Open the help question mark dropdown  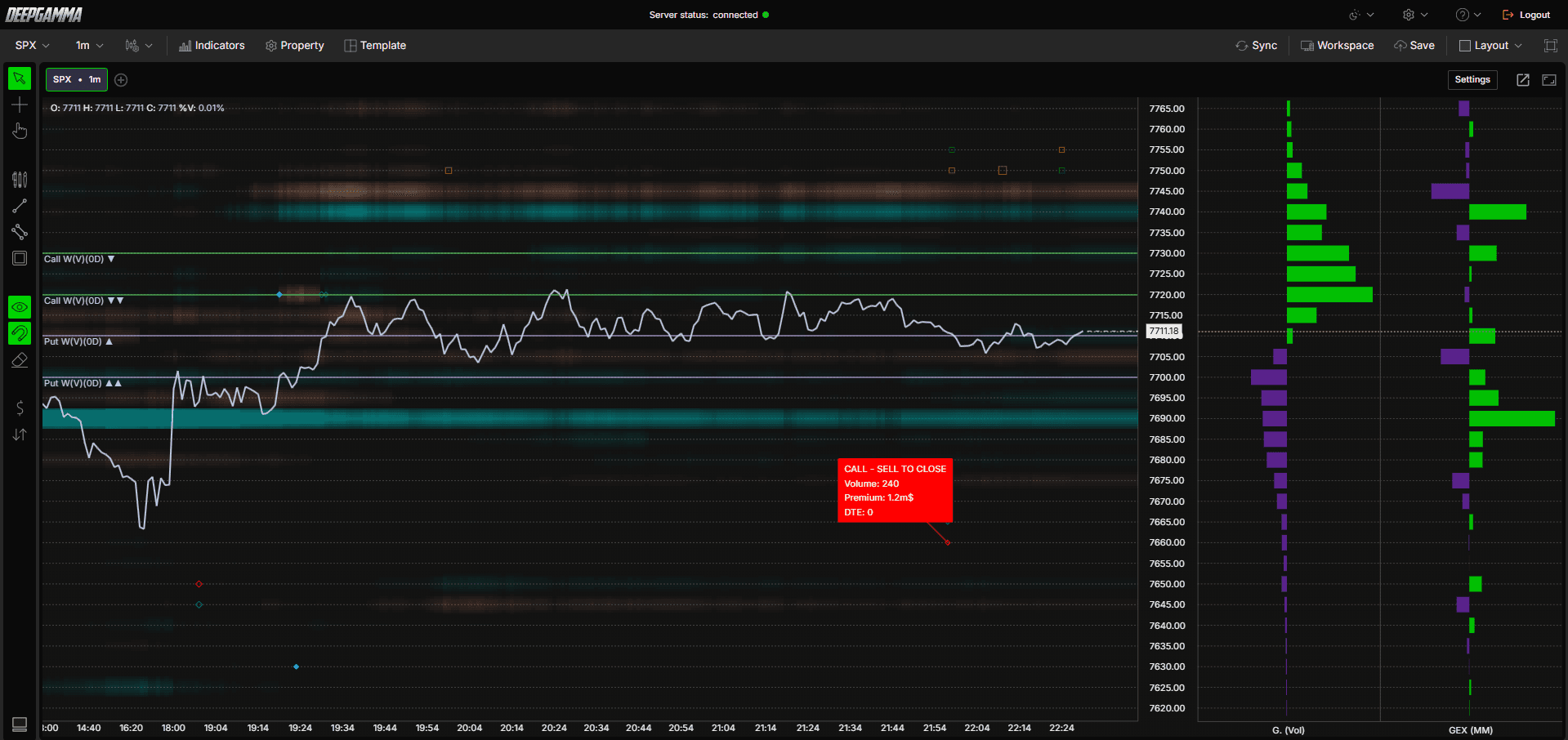1468,15
